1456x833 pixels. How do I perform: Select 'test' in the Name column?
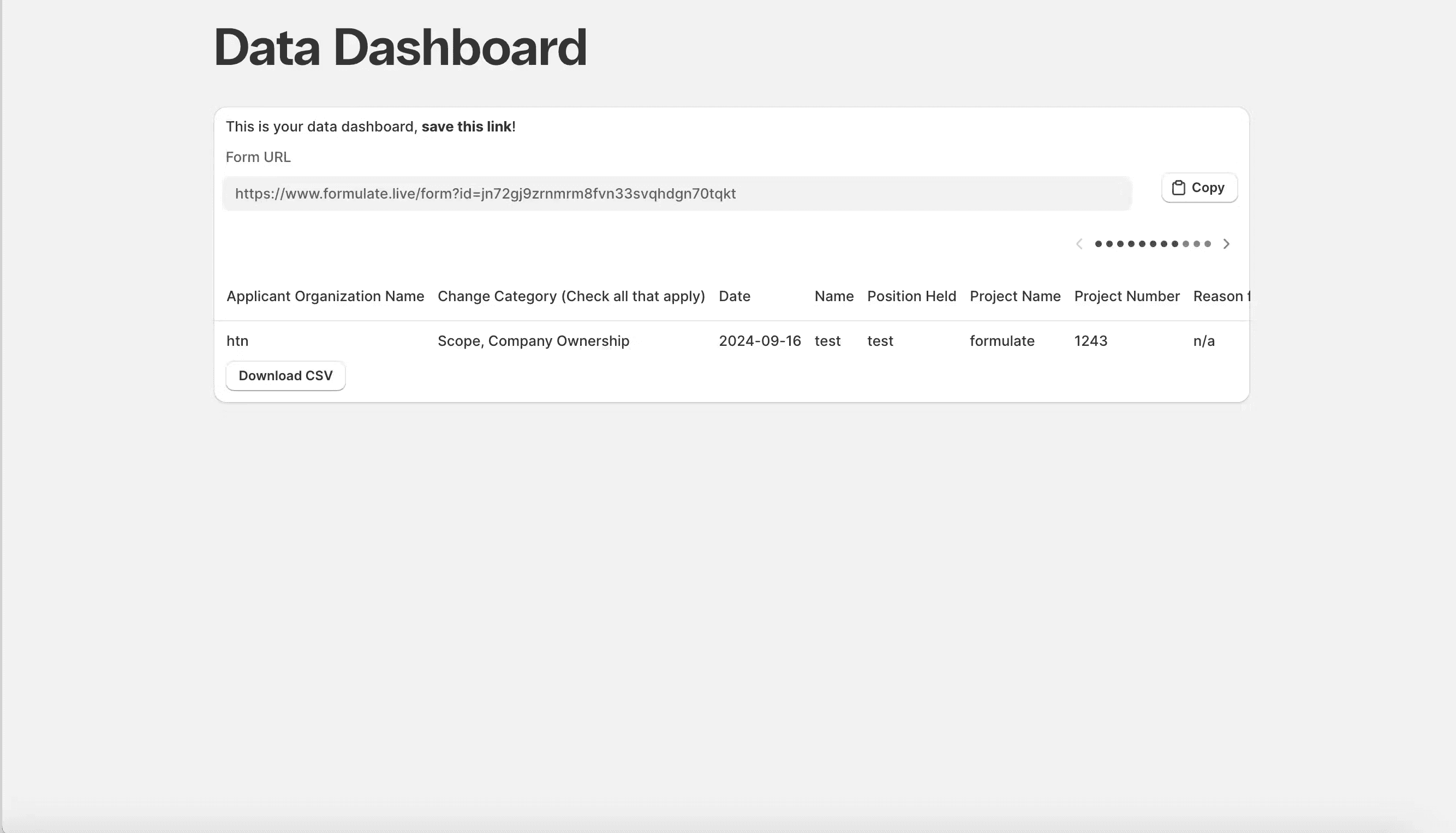point(827,341)
